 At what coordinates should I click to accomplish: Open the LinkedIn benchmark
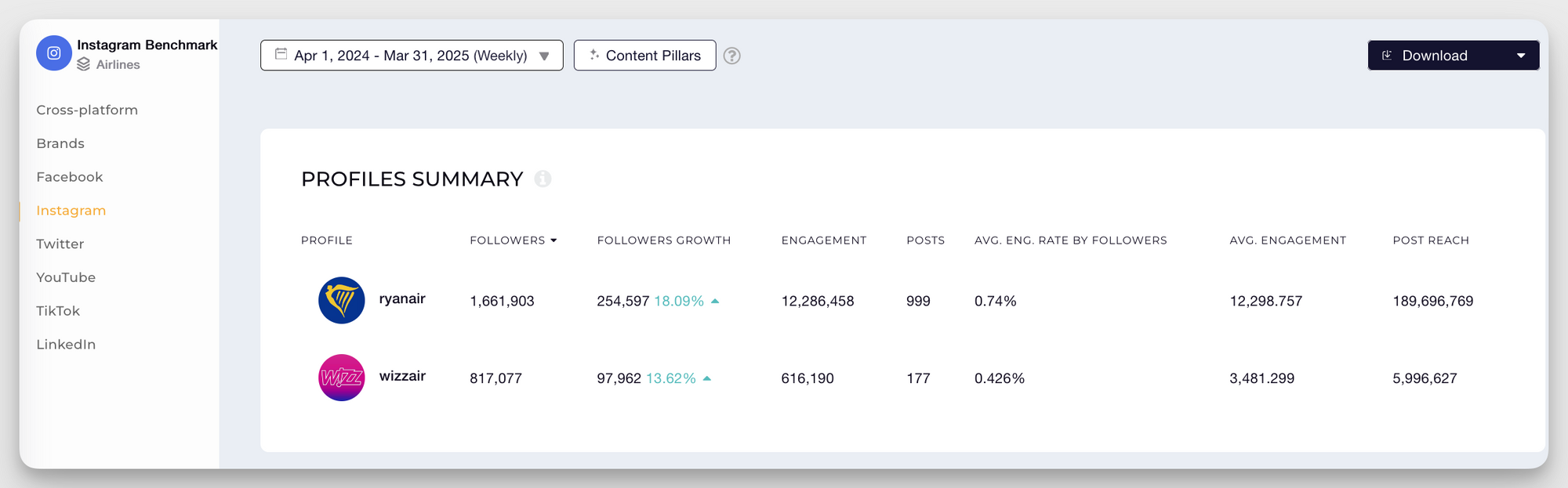tap(66, 345)
